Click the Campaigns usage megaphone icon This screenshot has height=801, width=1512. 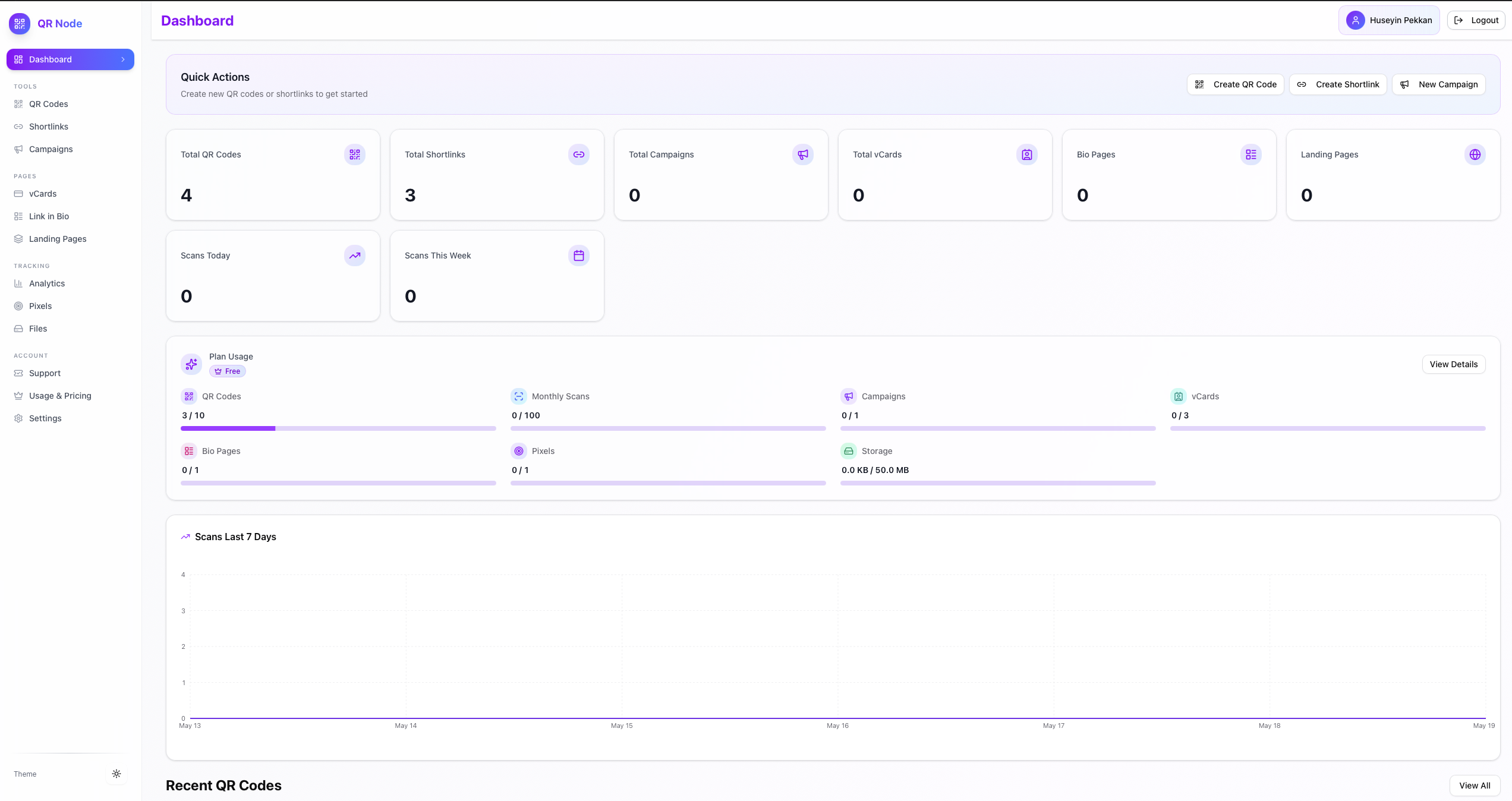tap(849, 396)
